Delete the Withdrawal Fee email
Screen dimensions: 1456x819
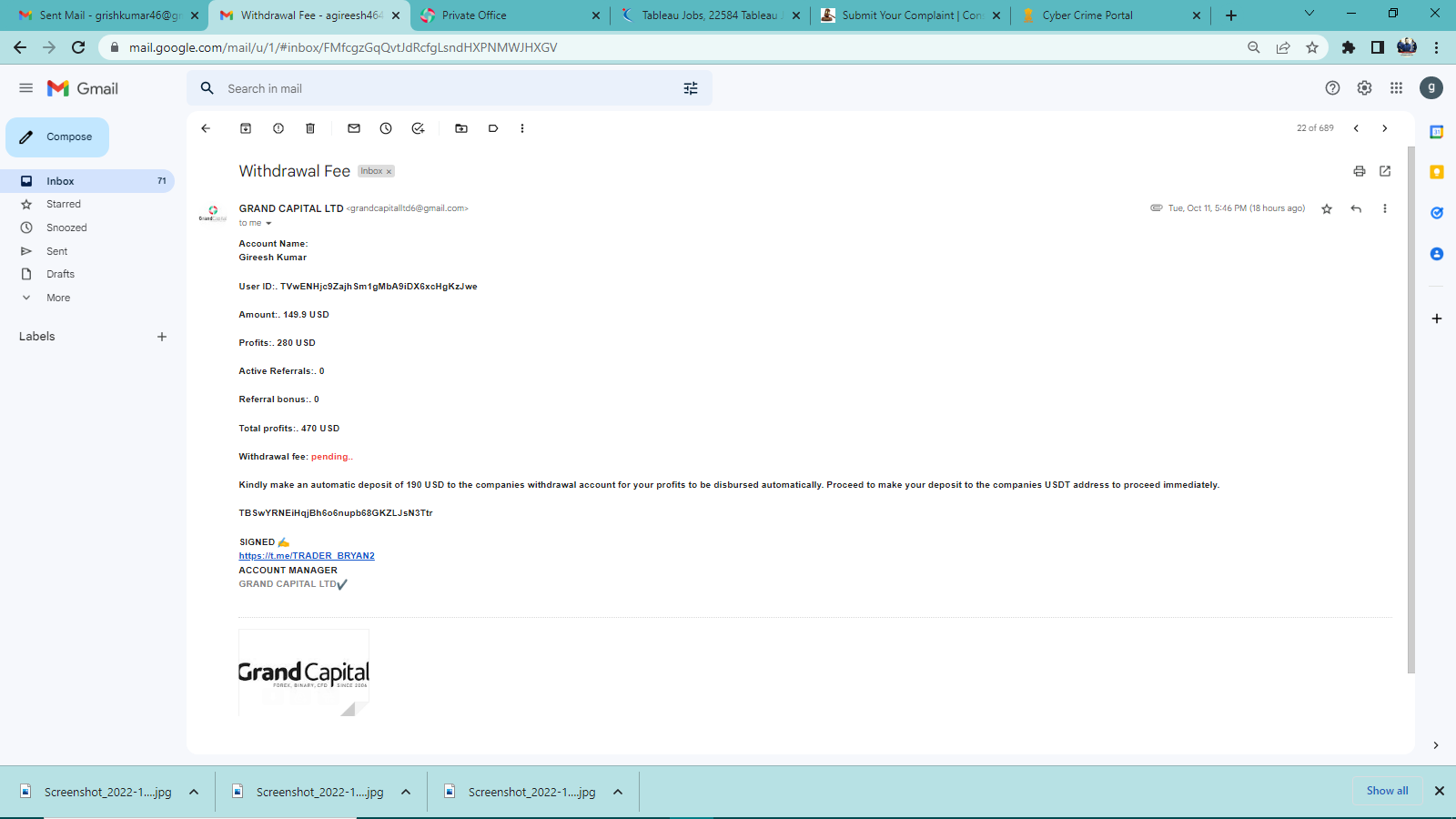310,128
